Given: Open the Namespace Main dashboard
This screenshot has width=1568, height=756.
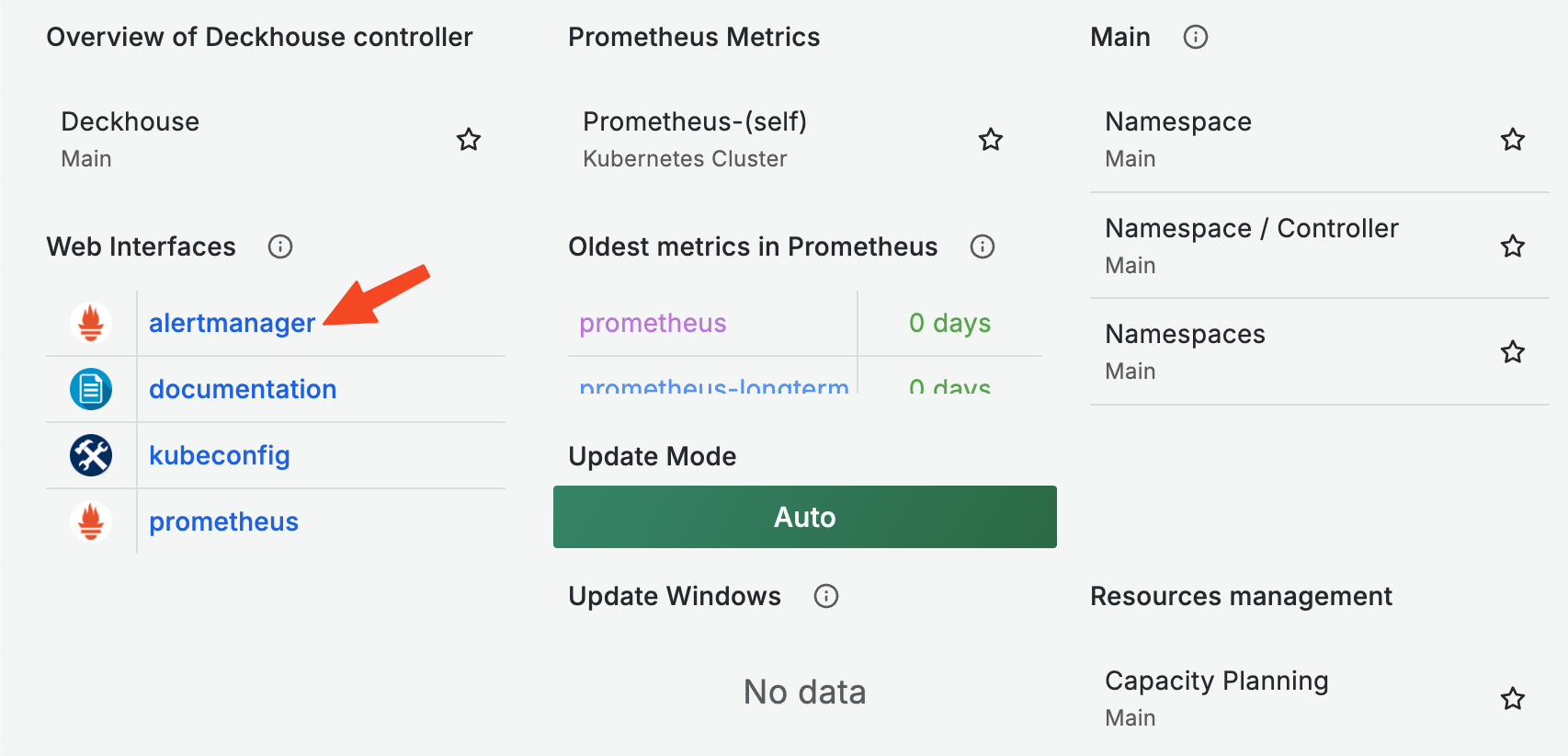Looking at the screenshot, I should click(1178, 121).
